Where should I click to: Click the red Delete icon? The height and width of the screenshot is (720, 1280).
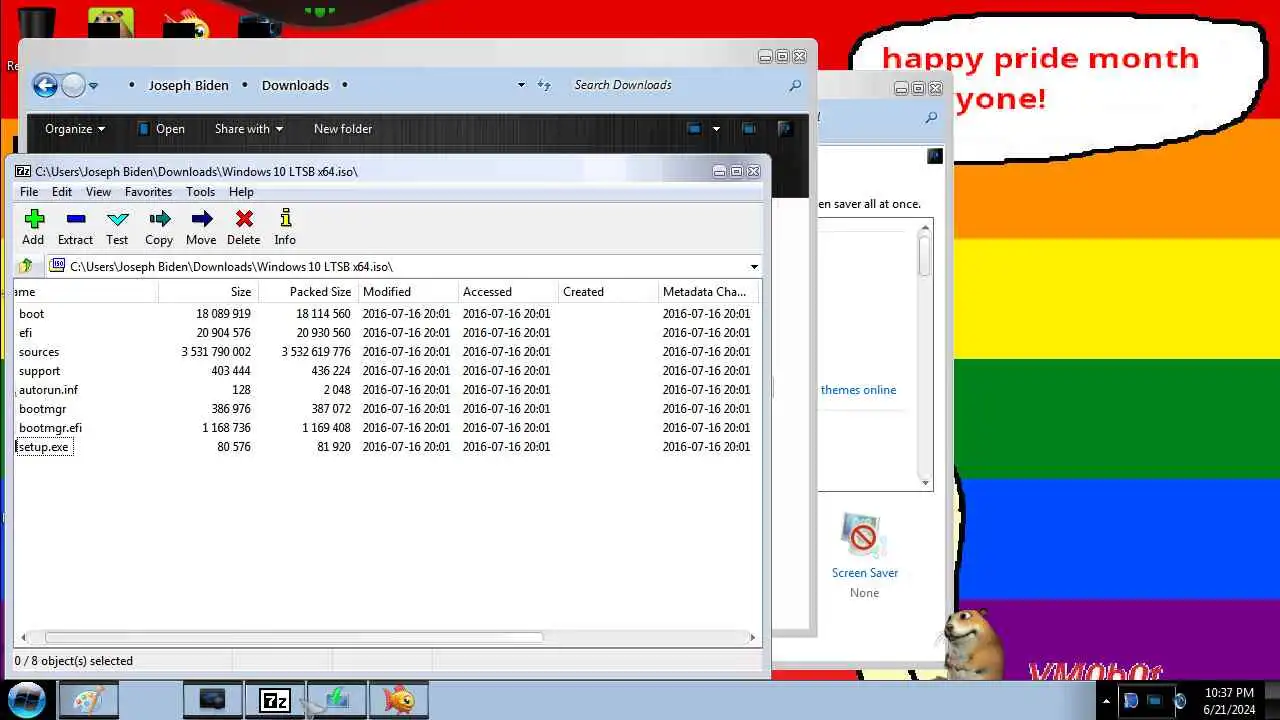click(243, 227)
